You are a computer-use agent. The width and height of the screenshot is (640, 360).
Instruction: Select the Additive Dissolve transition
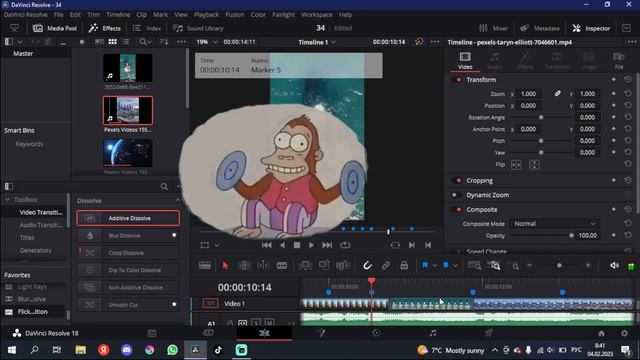point(128,218)
